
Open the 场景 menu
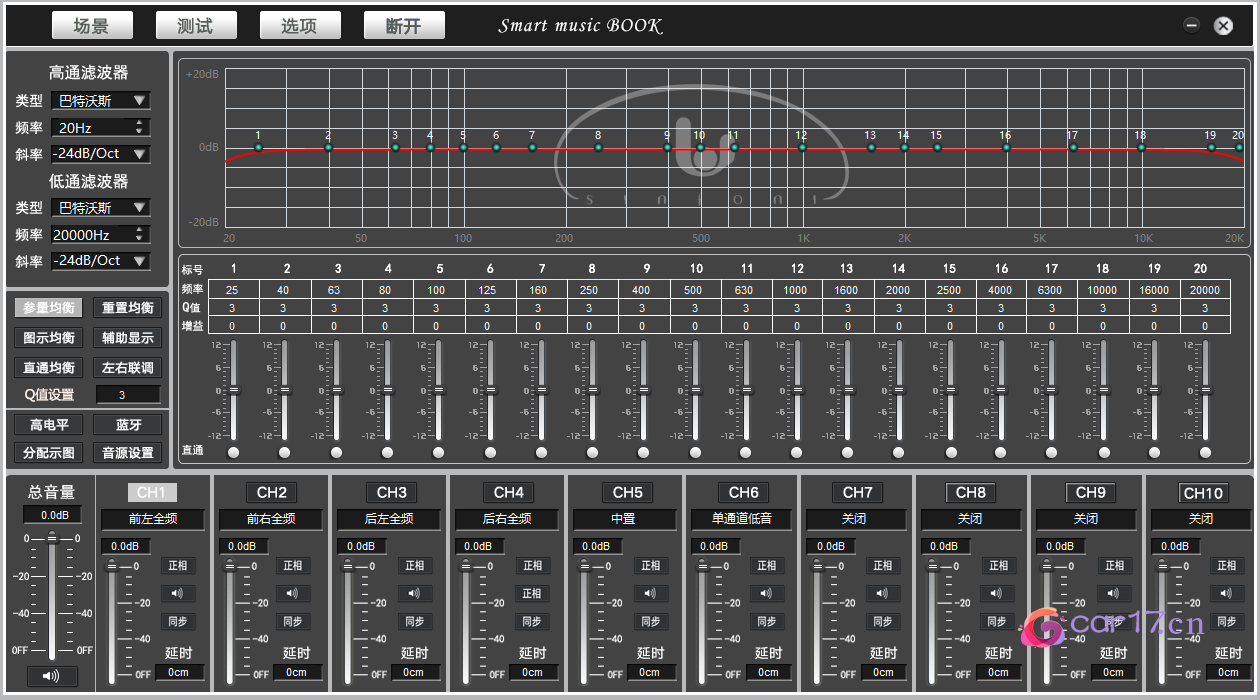click(91, 26)
